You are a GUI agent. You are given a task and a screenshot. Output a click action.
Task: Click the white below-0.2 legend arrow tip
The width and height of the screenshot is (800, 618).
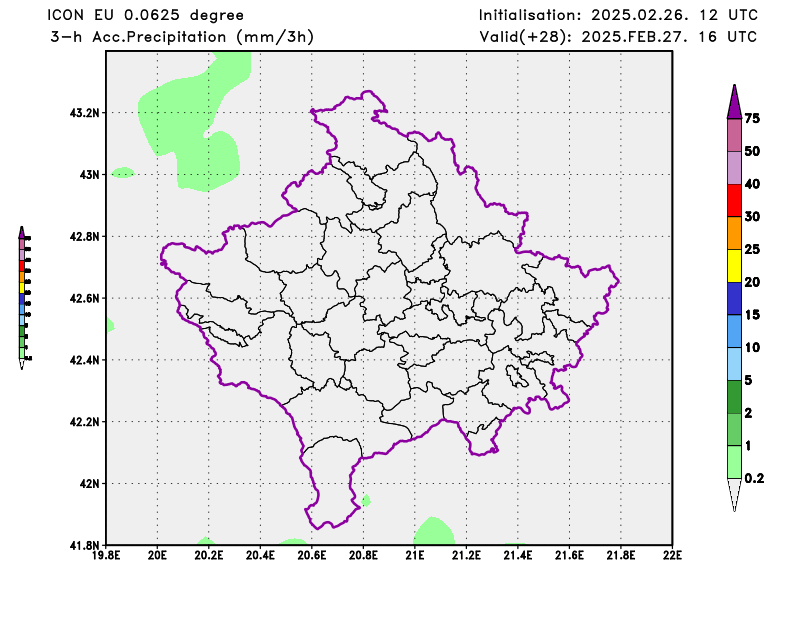coord(734,494)
